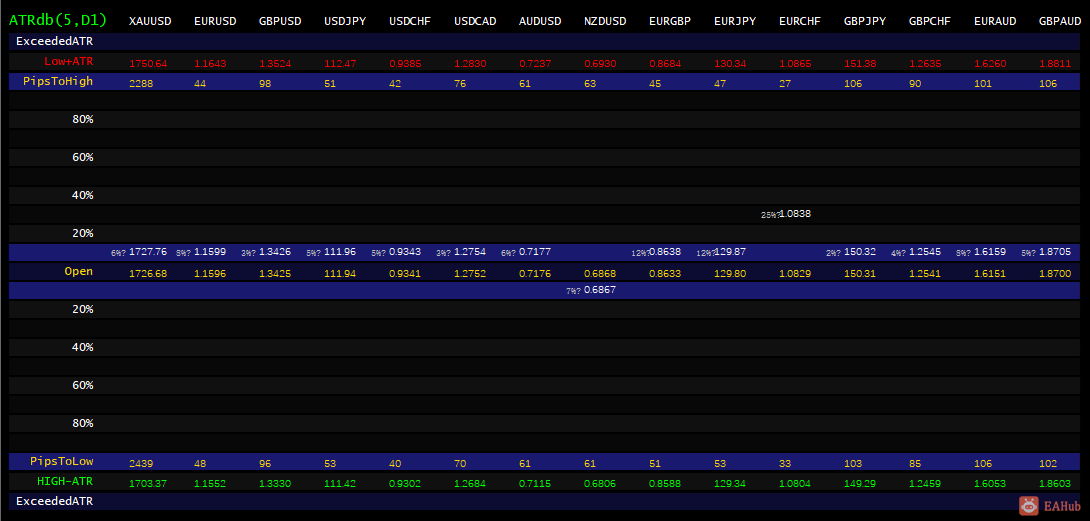
Task: Select NZDUSD Open value 0.6868
Action: click(x=600, y=274)
